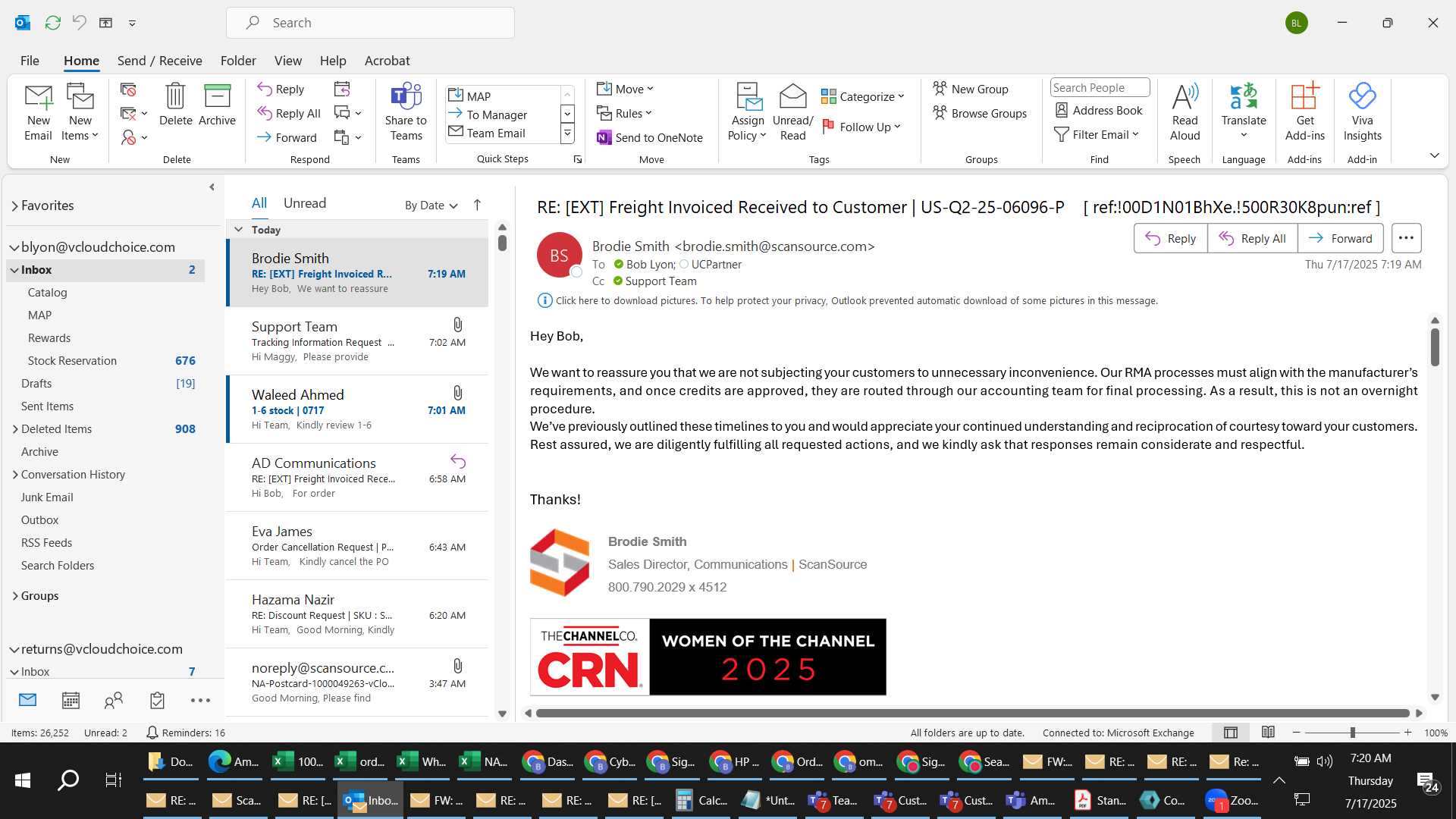Click zoom in plus on status bar
The width and height of the screenshot is (1456, 819).
[1407, 733]
